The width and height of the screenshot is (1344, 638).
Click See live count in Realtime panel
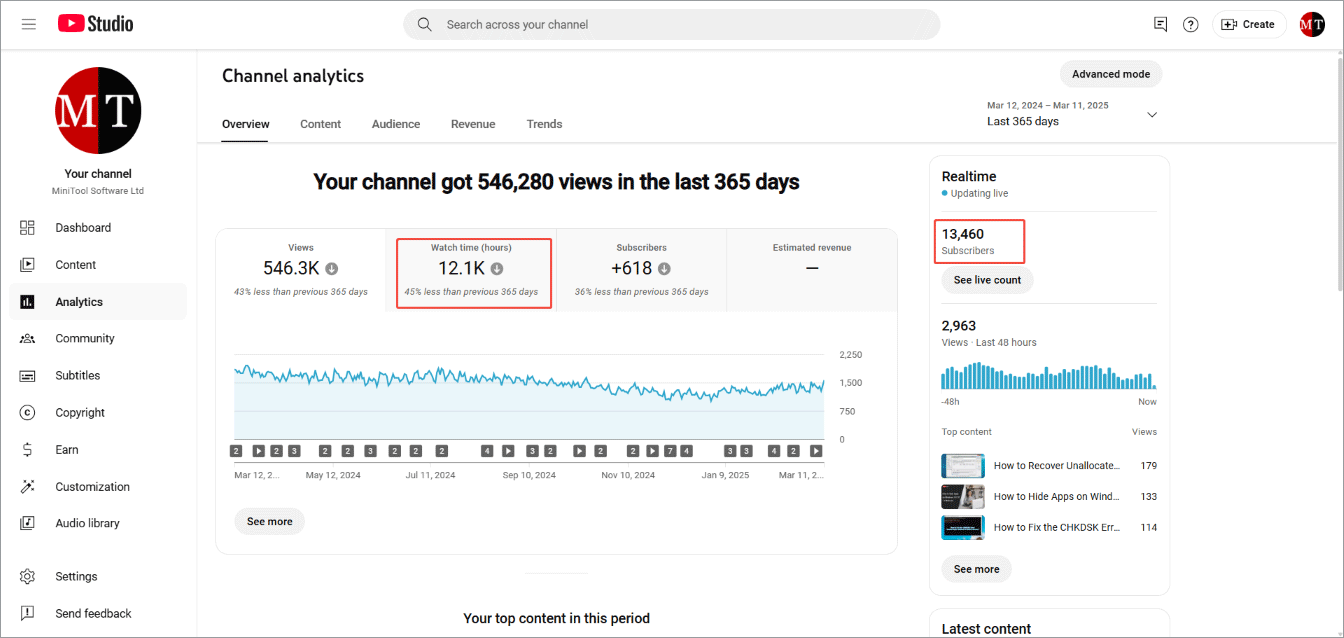click(x=986, y=280)
